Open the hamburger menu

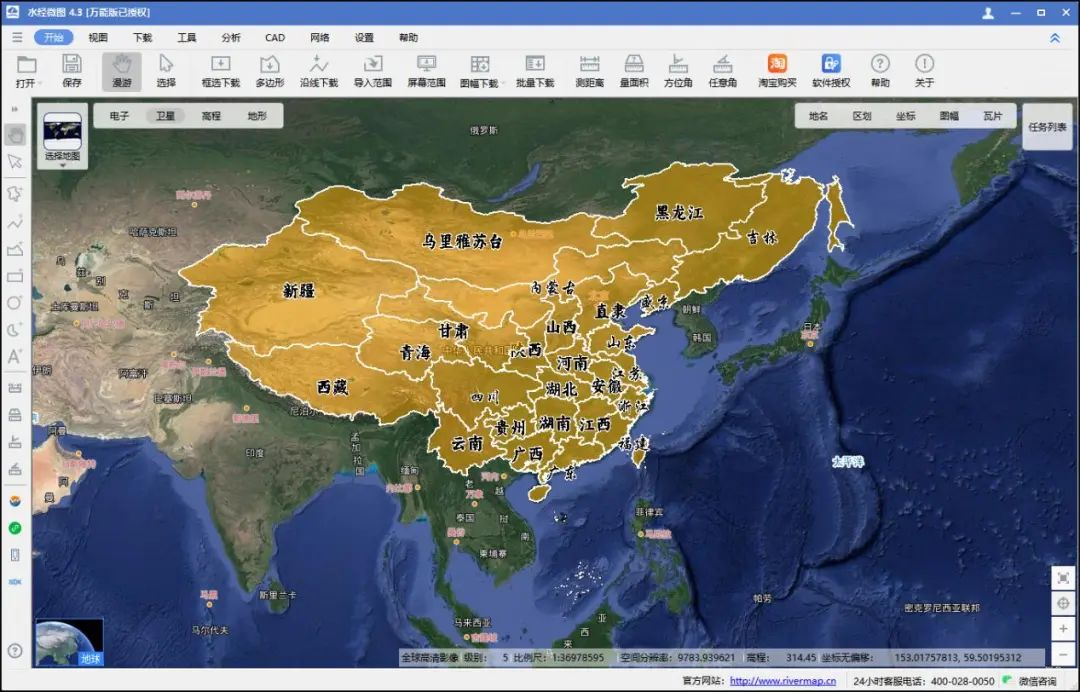17,37
